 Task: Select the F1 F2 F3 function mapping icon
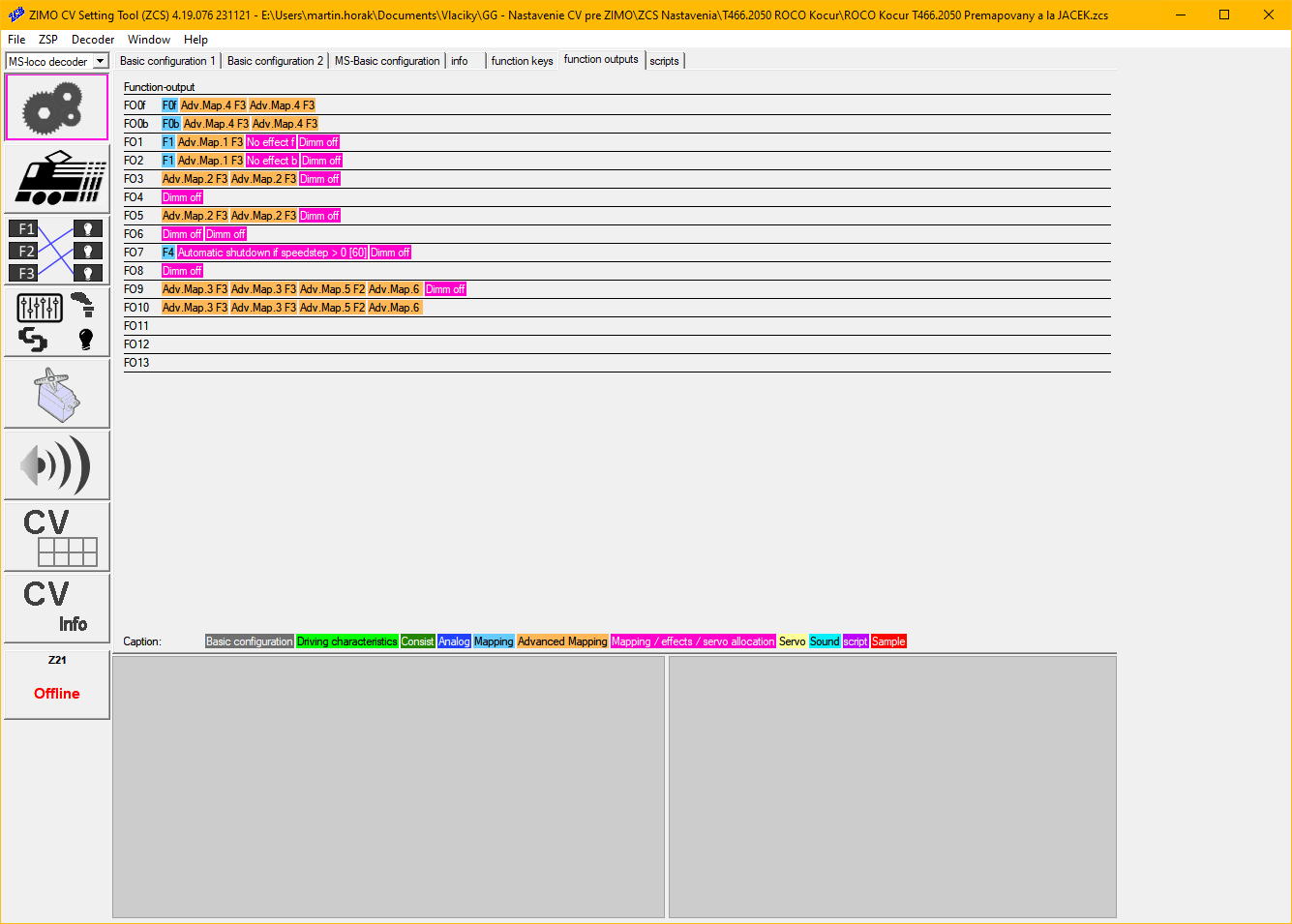tap(56, 251)
